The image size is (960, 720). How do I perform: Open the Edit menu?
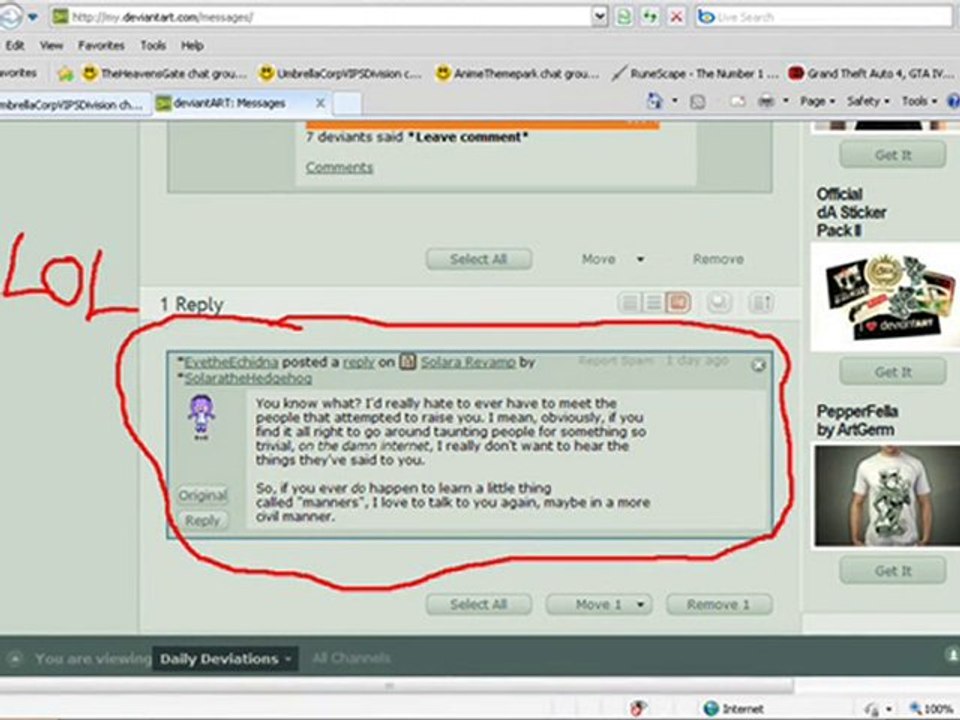(x=15, y=45)
